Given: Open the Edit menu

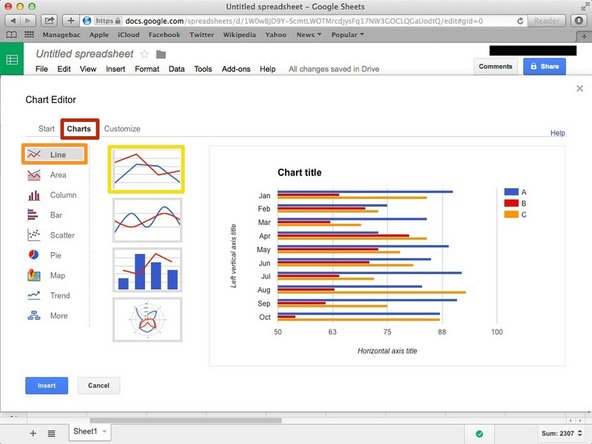Looking at the screenshot, I should pos(64,69).
